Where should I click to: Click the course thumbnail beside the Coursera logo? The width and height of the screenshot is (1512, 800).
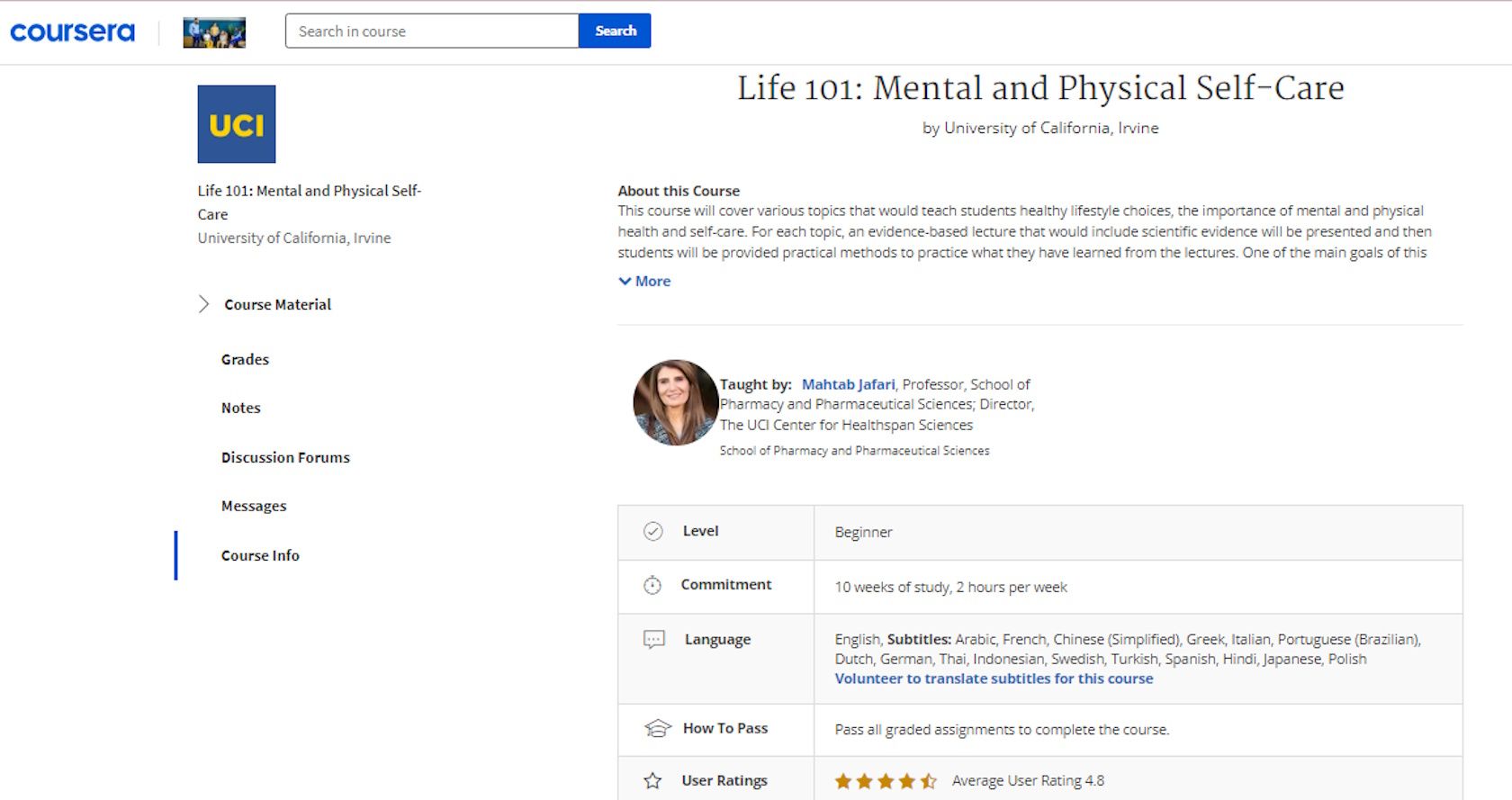pos(214,32)
